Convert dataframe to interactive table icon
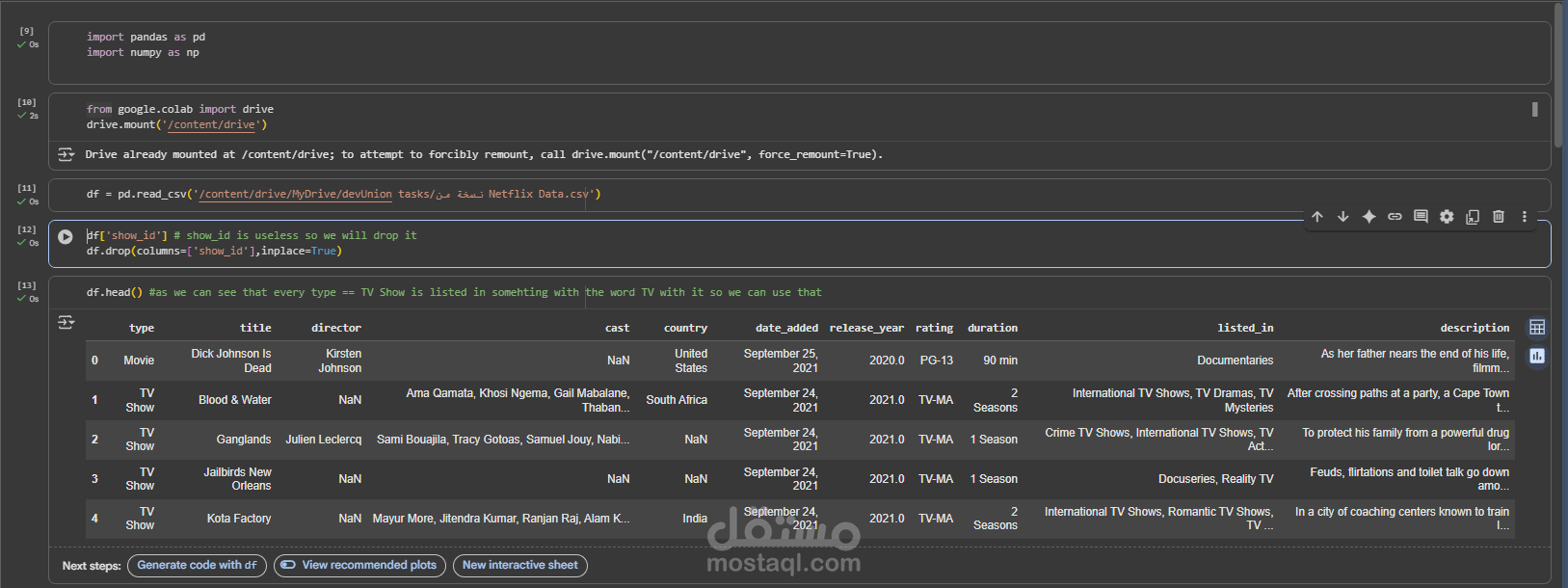 (x=1537, y=328)
